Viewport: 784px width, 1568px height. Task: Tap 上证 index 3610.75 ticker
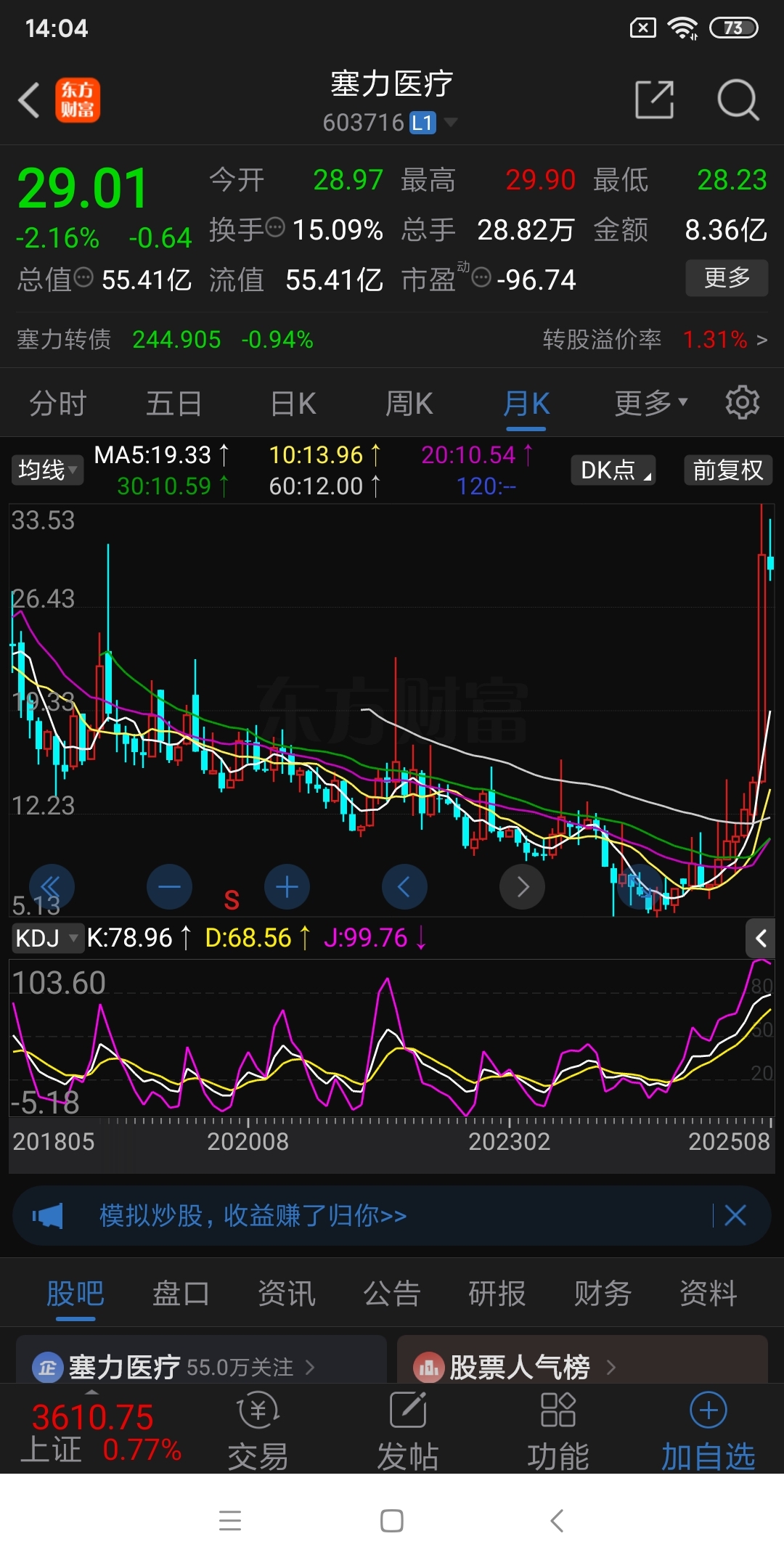pyautogui.click(x=100, y=1432)
